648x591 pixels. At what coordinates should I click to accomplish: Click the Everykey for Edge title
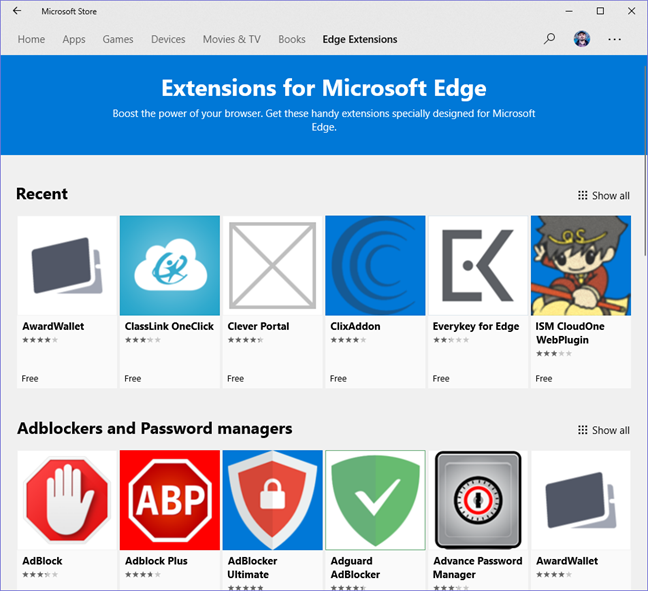pos(476,326)
